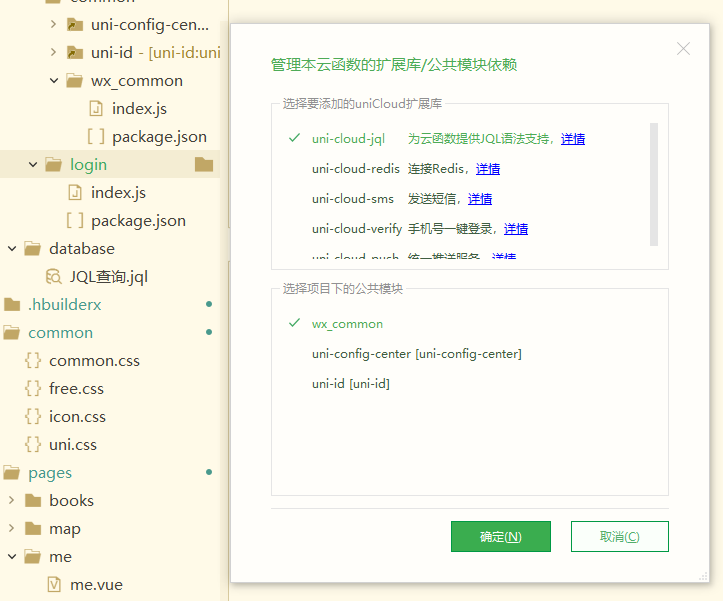Viewport: 723px width, 601px height.
Task: Select the uni-cloud-verify extension library
Action: coord(357,229)
